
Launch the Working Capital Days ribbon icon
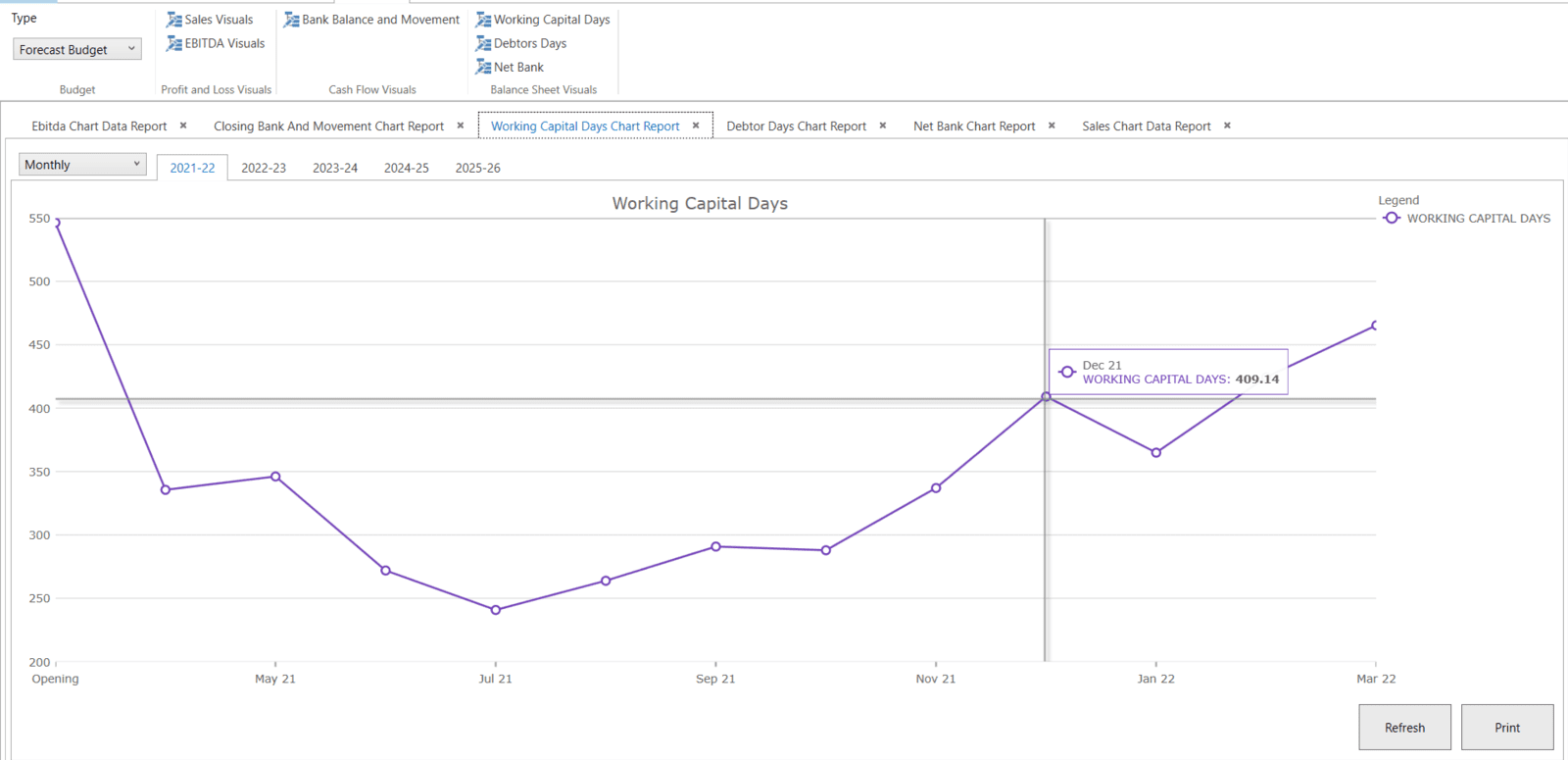tap(483, 20)
